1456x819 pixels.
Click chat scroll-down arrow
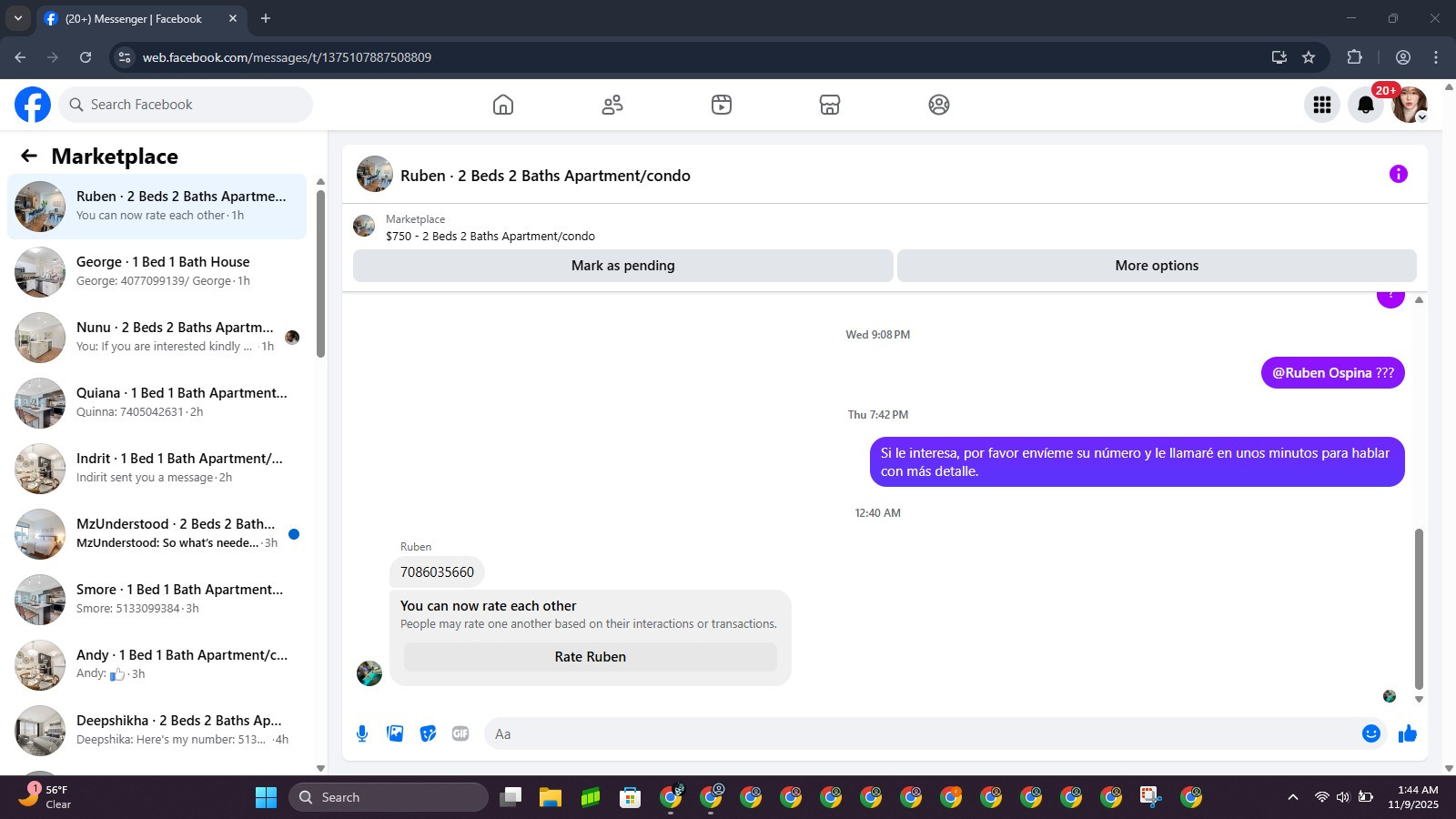(1419, 700)
